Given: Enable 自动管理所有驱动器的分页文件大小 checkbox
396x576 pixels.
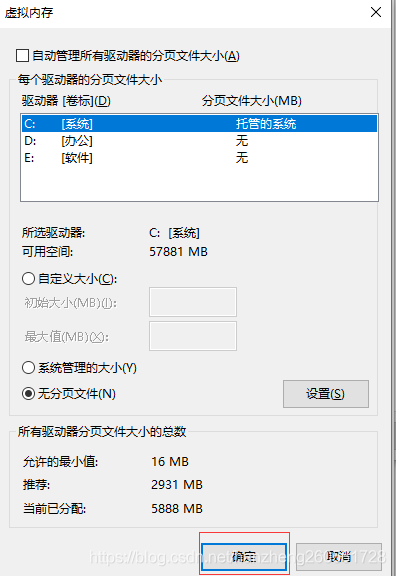Looking at the screenshot, I should [22, 56].
